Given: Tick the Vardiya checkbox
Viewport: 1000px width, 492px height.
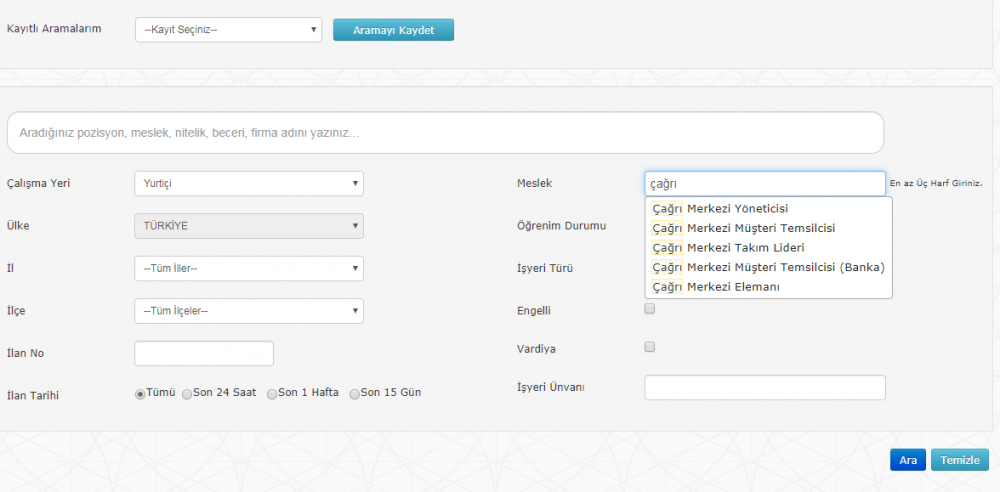Looking at the screenshot, I should pyautogui.click(x=650, y=347).
